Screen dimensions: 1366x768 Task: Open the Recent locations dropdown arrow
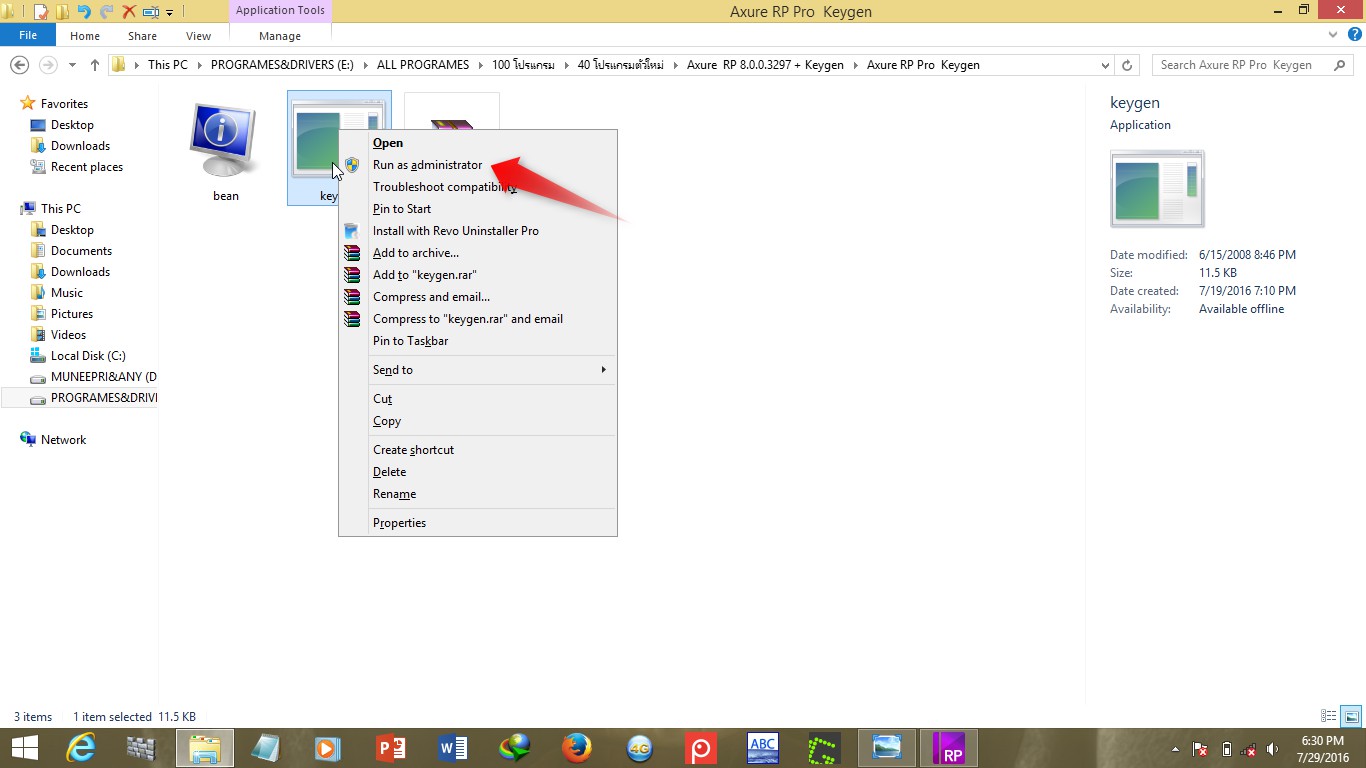pyautogui.click(x=72, y=66)
